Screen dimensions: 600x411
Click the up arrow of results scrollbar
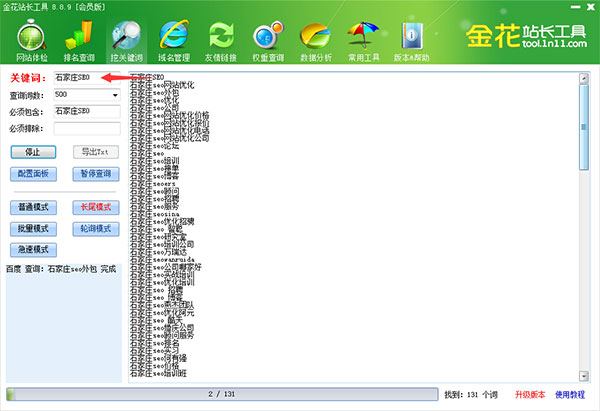click(584, 78)
